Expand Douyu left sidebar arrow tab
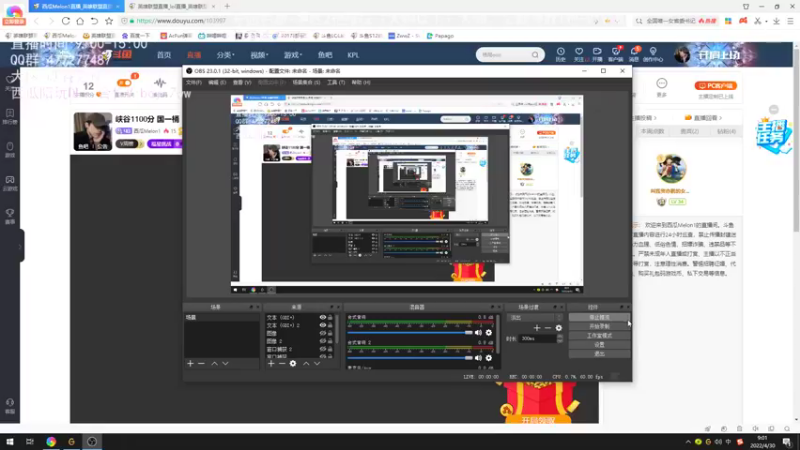Screen dimensions: 800x450 tap(20, 246)
